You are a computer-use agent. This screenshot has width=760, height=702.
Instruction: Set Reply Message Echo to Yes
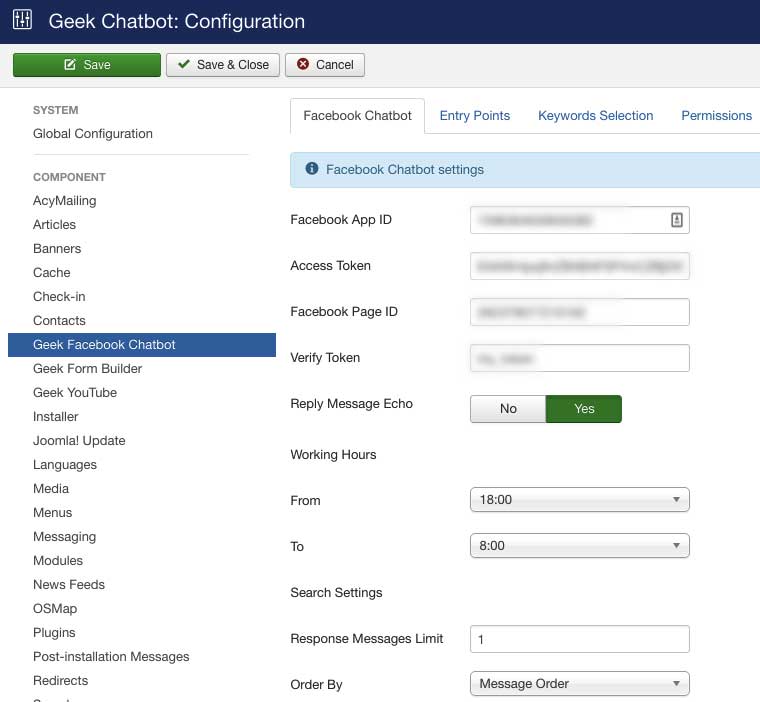(584, 409)
